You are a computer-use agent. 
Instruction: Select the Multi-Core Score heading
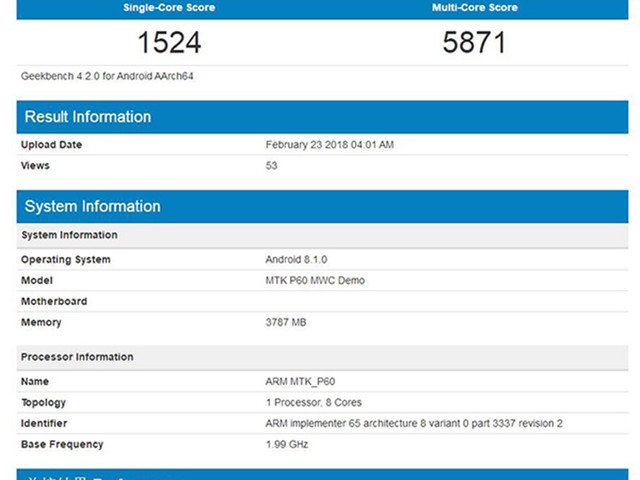click(474, 7)
